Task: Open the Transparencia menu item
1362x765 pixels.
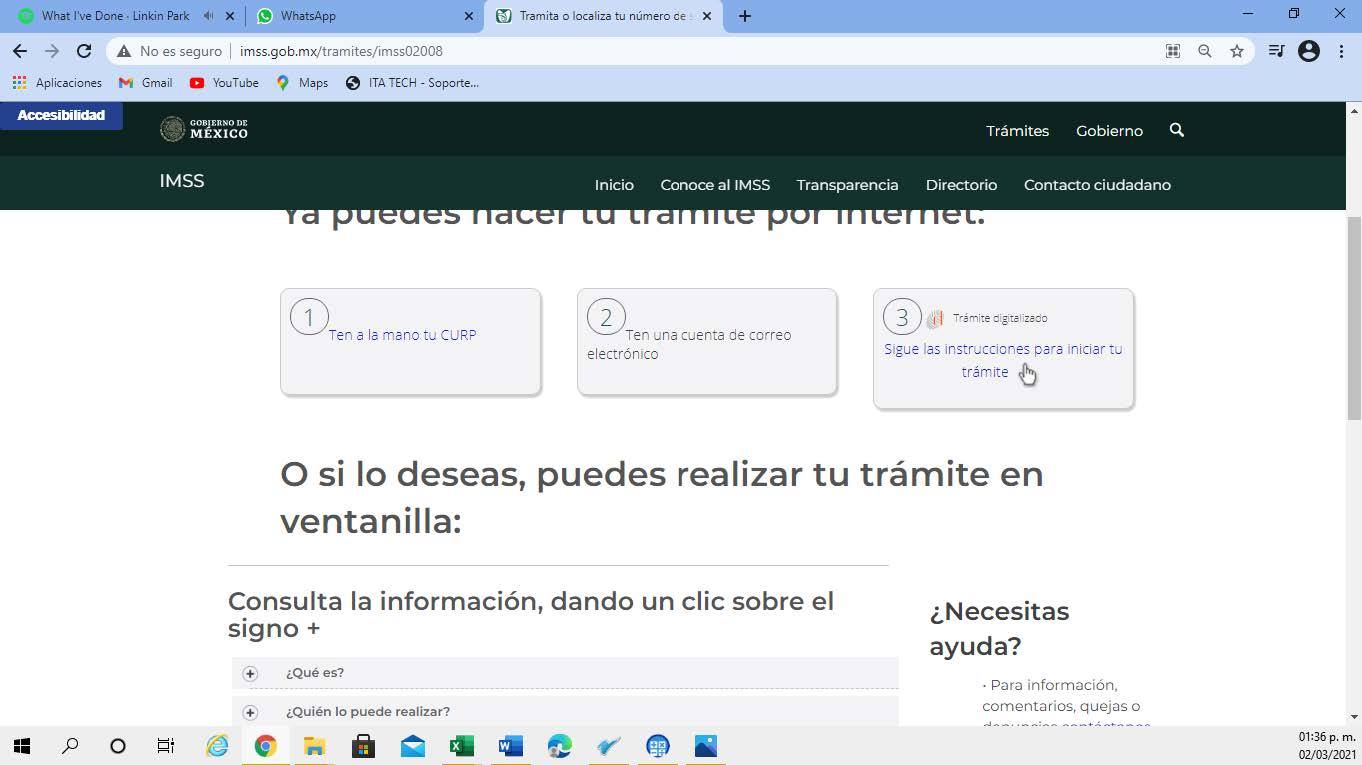Action: [x=847, y=185]
